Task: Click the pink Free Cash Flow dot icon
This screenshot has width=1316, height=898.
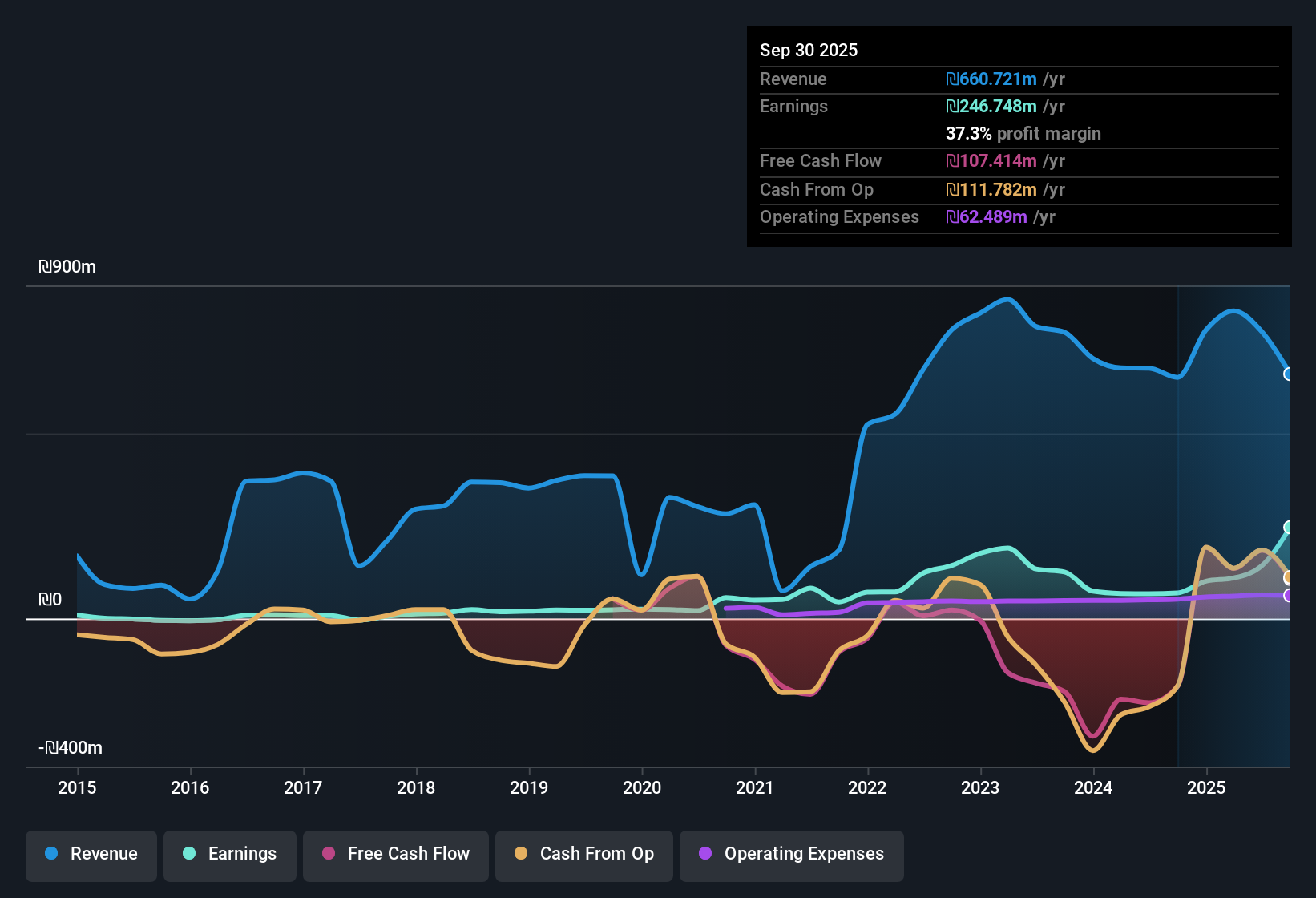Action: [x=328, y=854]
